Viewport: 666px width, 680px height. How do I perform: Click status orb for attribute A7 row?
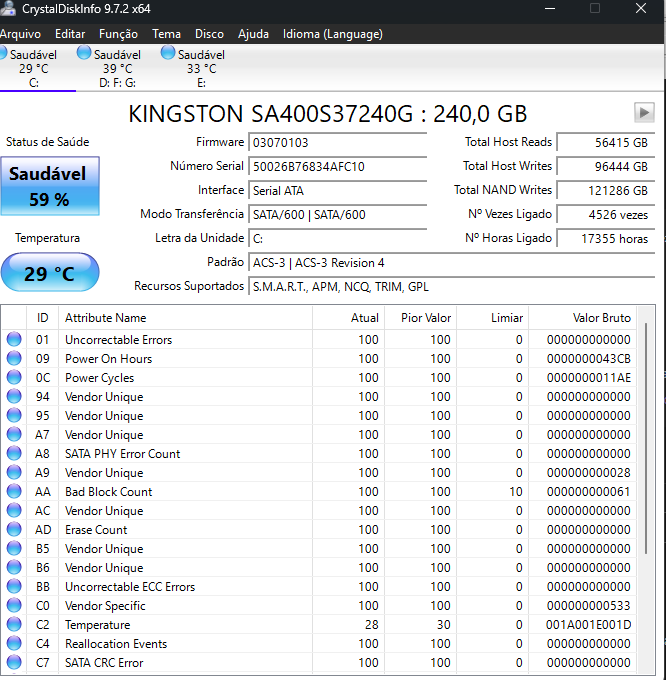[x=14, y=435]
